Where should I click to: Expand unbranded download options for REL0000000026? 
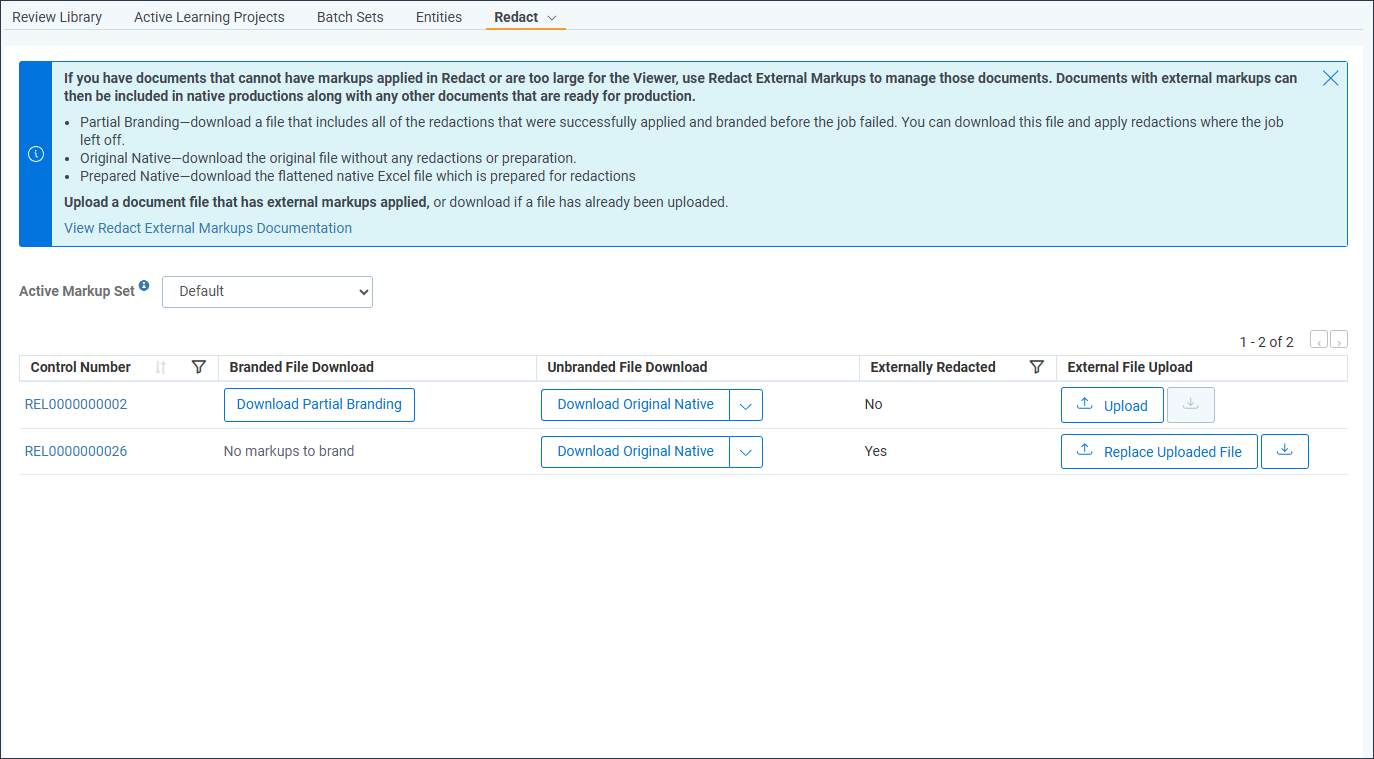pos(746,452)
